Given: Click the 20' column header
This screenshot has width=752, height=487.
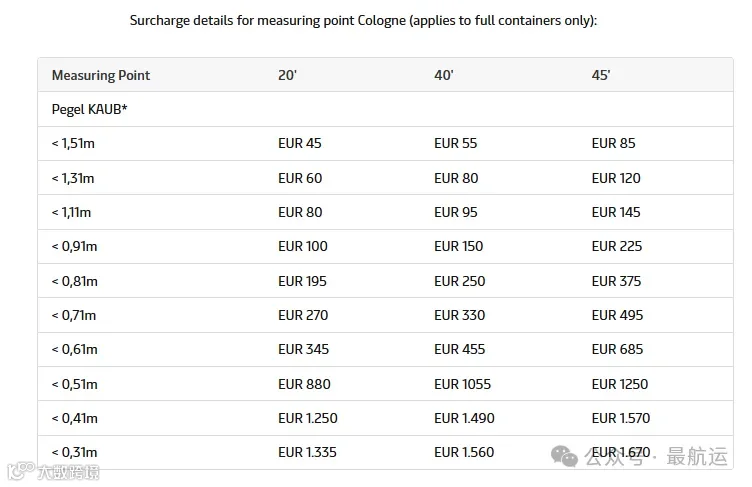Looking at the screenshot, I should pos(287,75).
